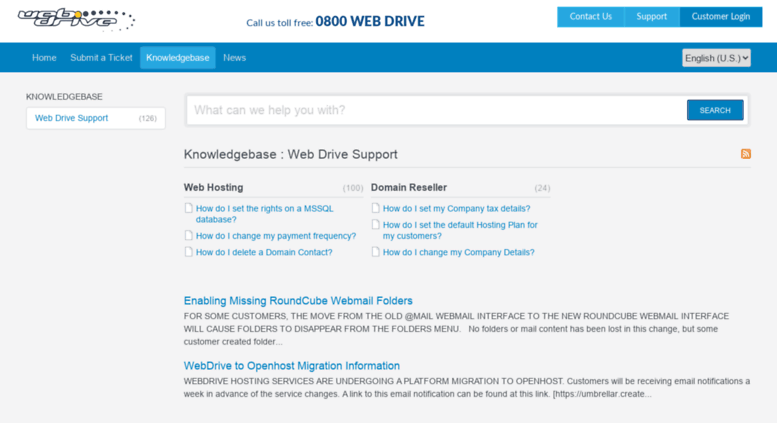Click the Domain Reseller (24) article count

click(542, 188)
